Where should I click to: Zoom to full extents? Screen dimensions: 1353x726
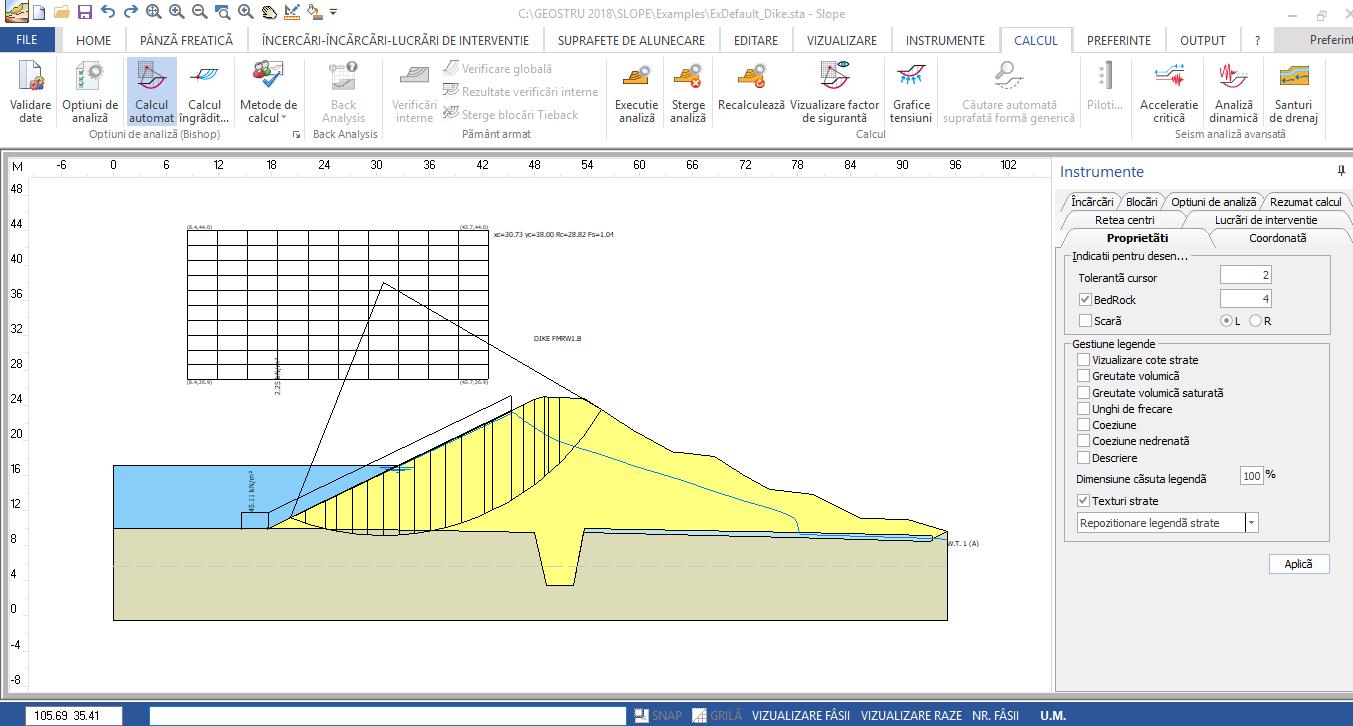tap(153, 12)
